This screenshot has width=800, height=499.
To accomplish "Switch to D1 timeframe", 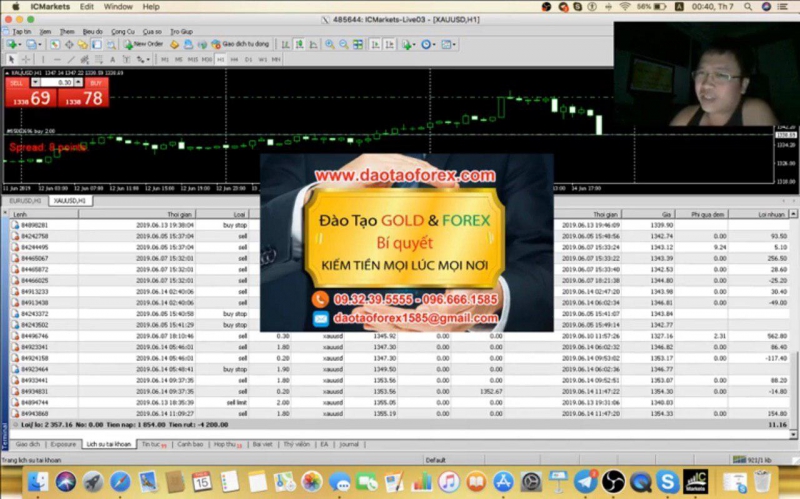I will (x=248, y=60).
